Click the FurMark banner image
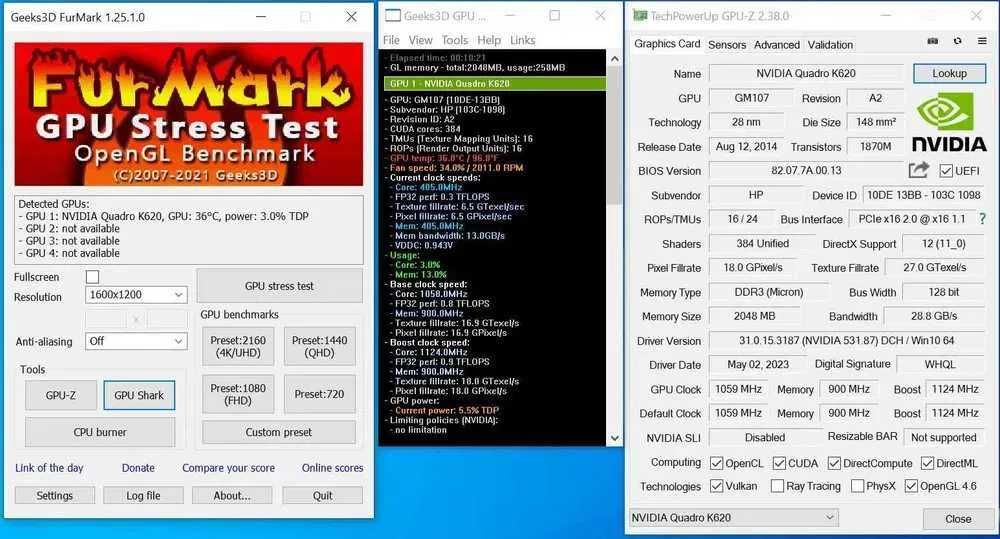The height and width of the screenshot is (539, 1000). point(189,114)
